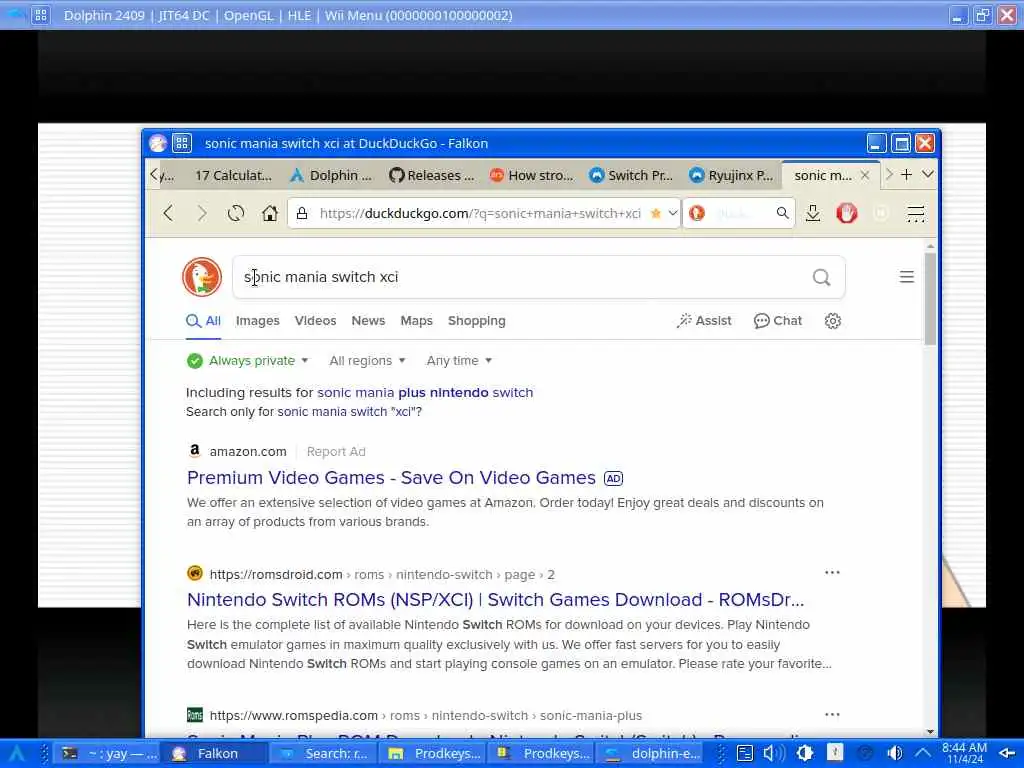Switch to the '17 Calculat...' tab
The height and width of the screenshot is (768, 1024).
[233, 175]
